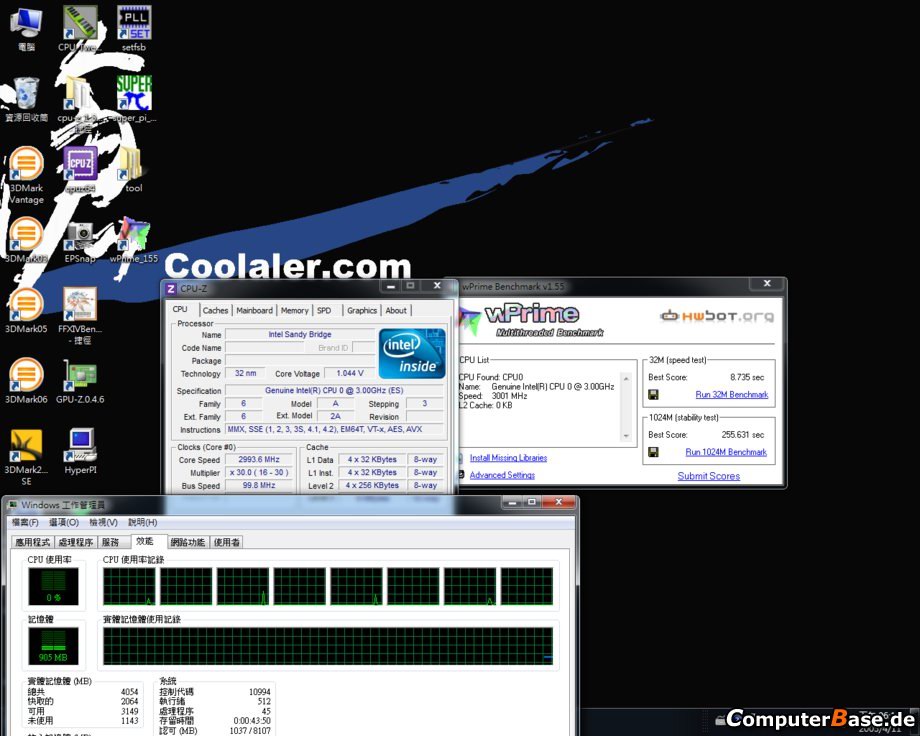Screen dimensions: 920x736
Task: Open the tool folder on desktop
Action: coord(133,165)
